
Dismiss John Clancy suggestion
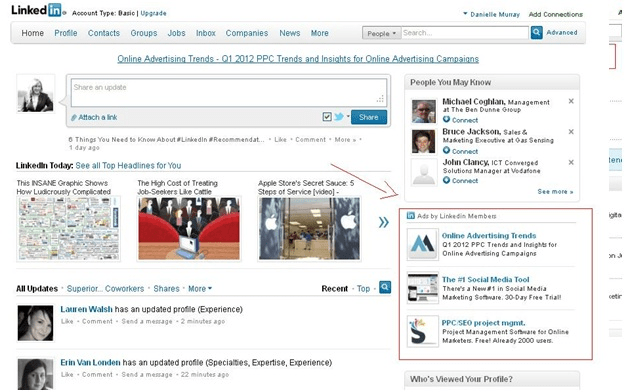(571, 162)
